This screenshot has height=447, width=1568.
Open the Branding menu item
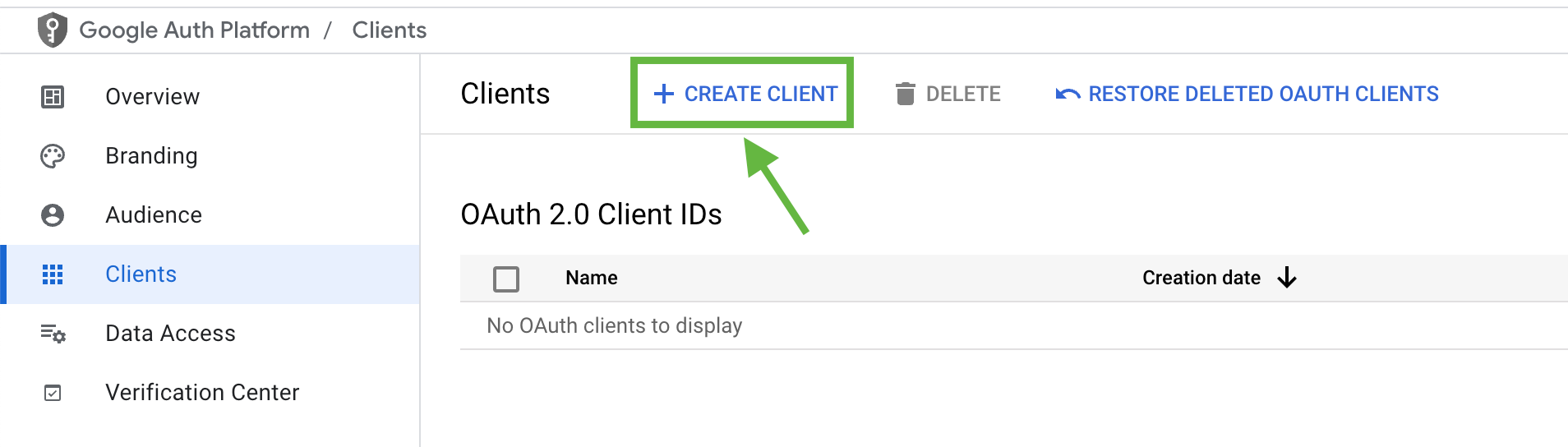tap(210, 156)
